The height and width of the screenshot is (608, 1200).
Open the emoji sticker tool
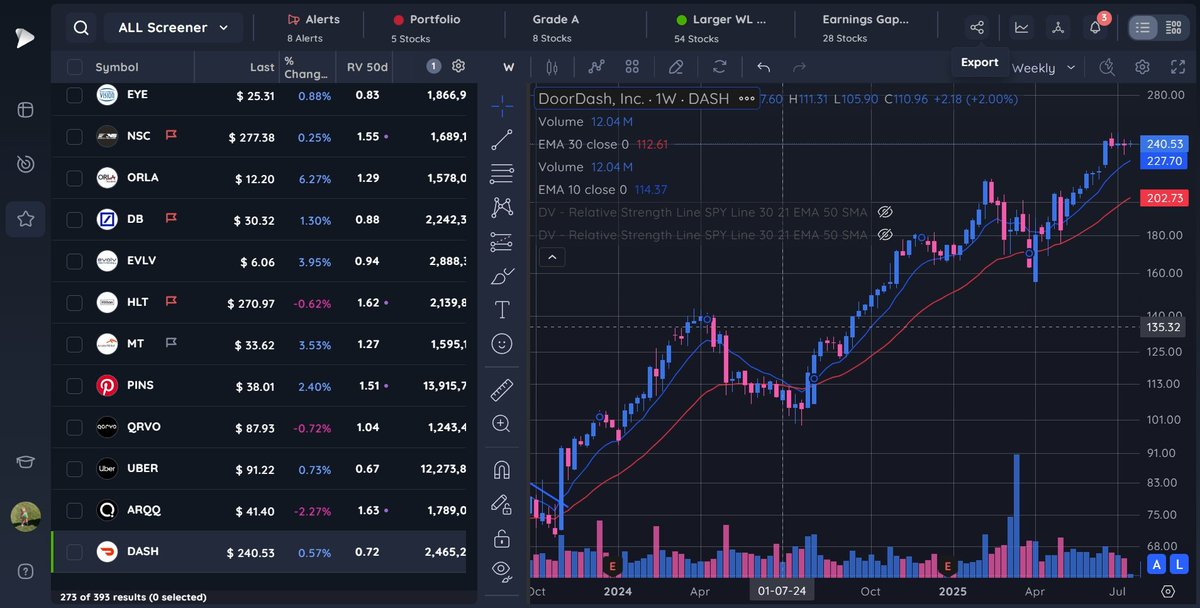point(502,343)
